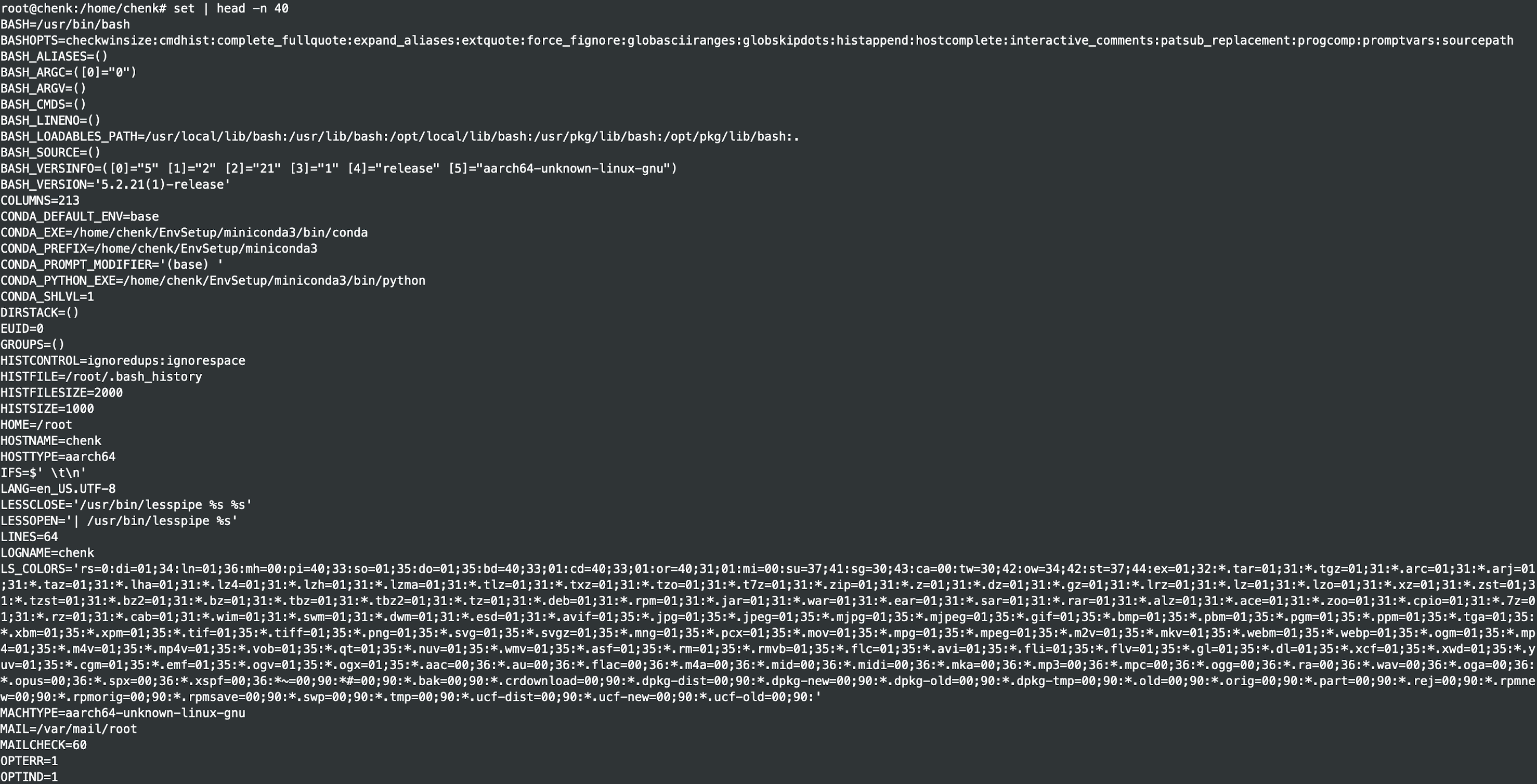
Task: Click the MACHTYPE=aarch64-unknown-linux-gnu line
Action: click(122, 713)
